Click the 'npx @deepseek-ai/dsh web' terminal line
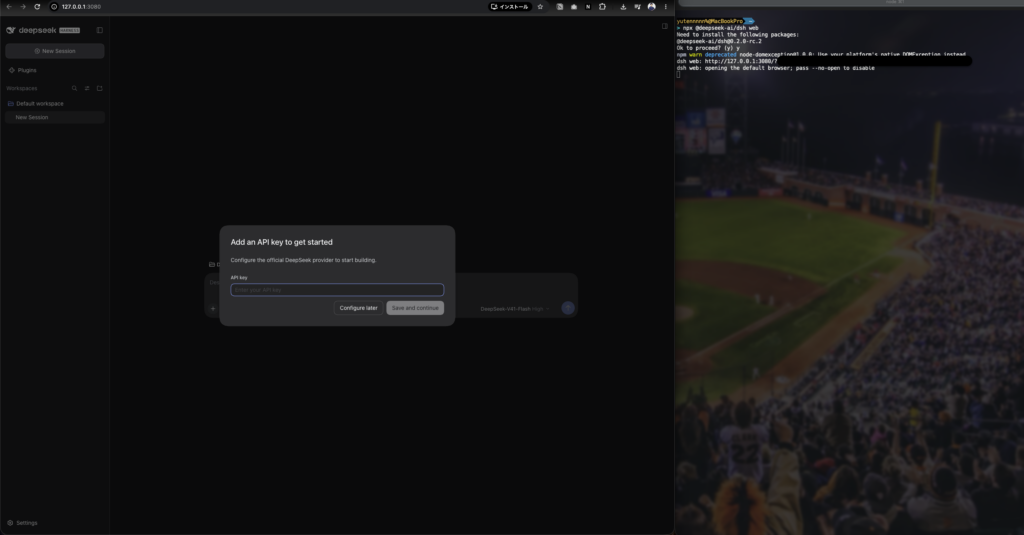The image size is (1024, 535). 721,28
